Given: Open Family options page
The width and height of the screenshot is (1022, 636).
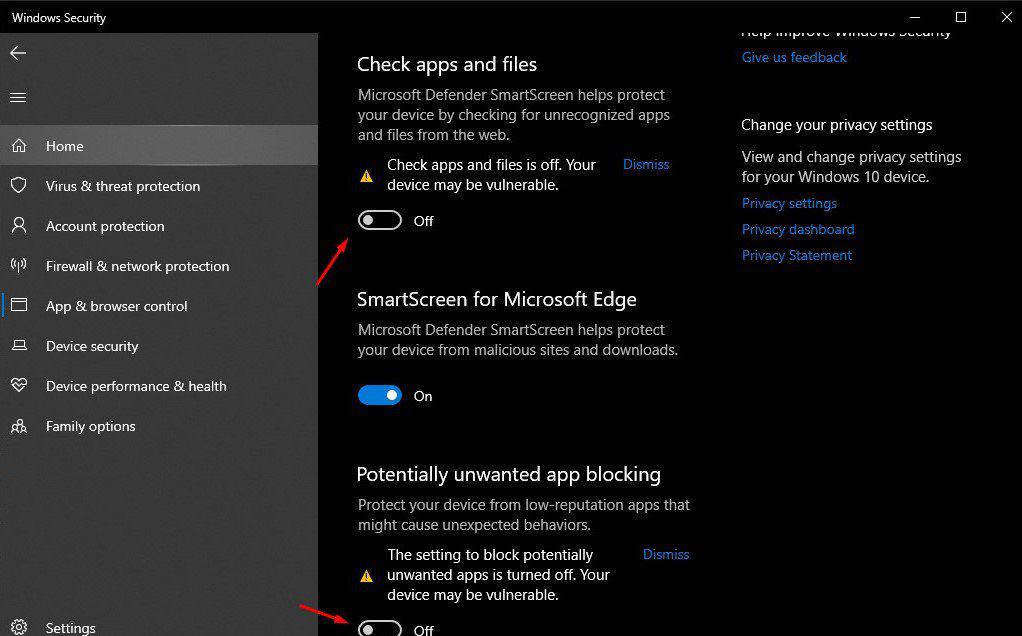Looking at the screenshot, I should [159, 426].
